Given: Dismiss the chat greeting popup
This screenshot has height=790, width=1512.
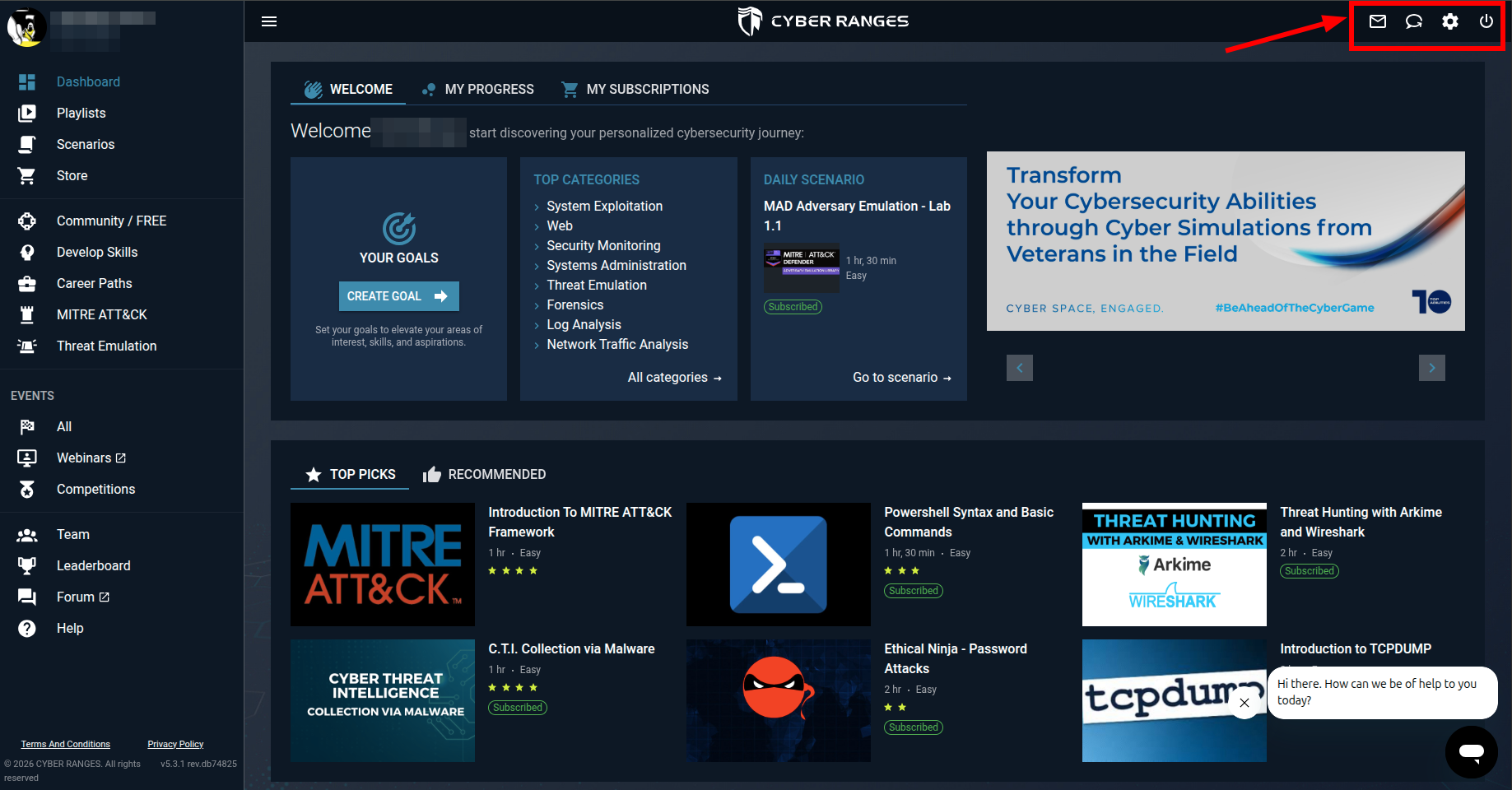Looking at the screenshot, I should [1244, 703].
